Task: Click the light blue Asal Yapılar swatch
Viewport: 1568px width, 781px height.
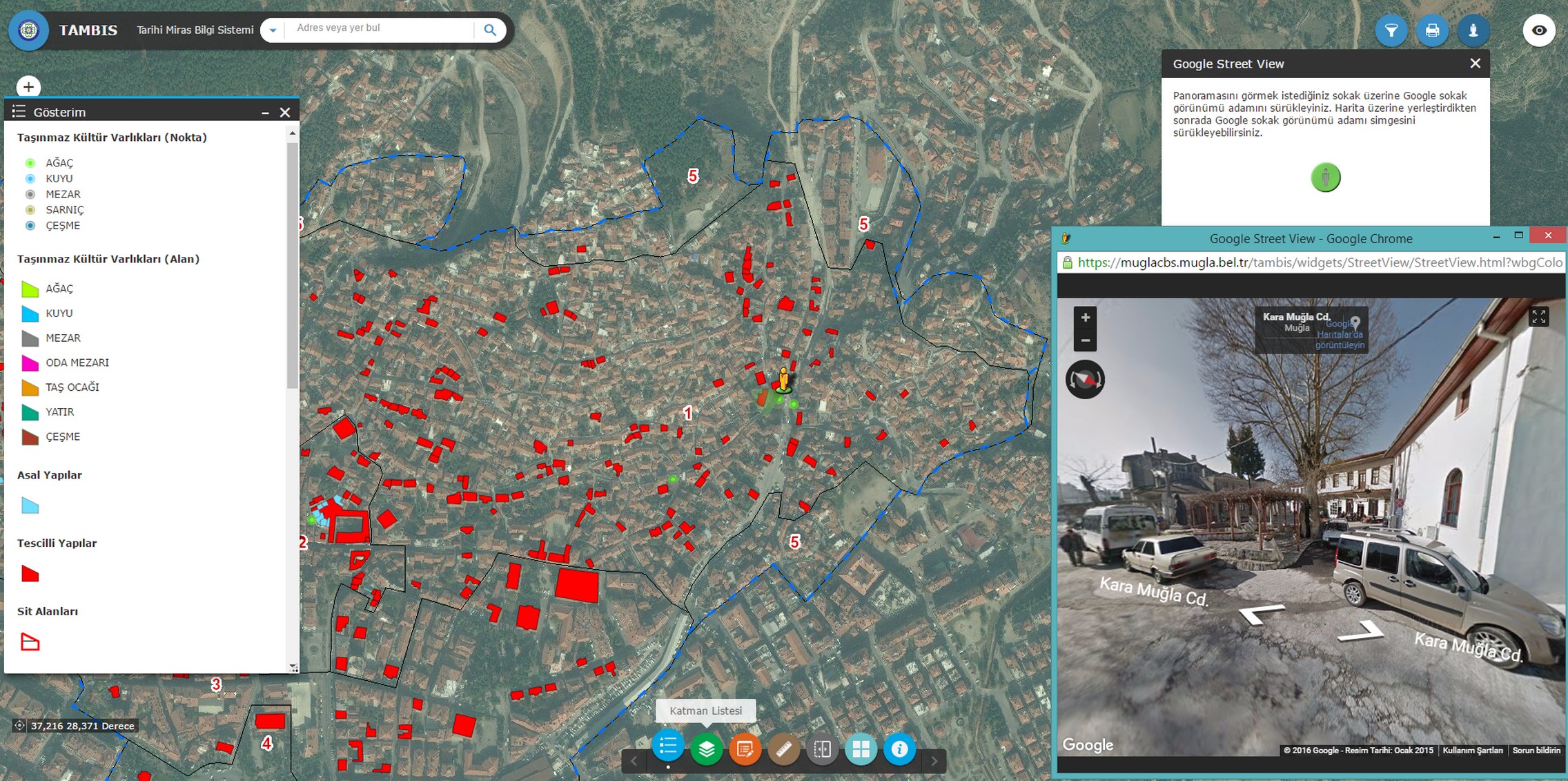Action: coord(30,505)
